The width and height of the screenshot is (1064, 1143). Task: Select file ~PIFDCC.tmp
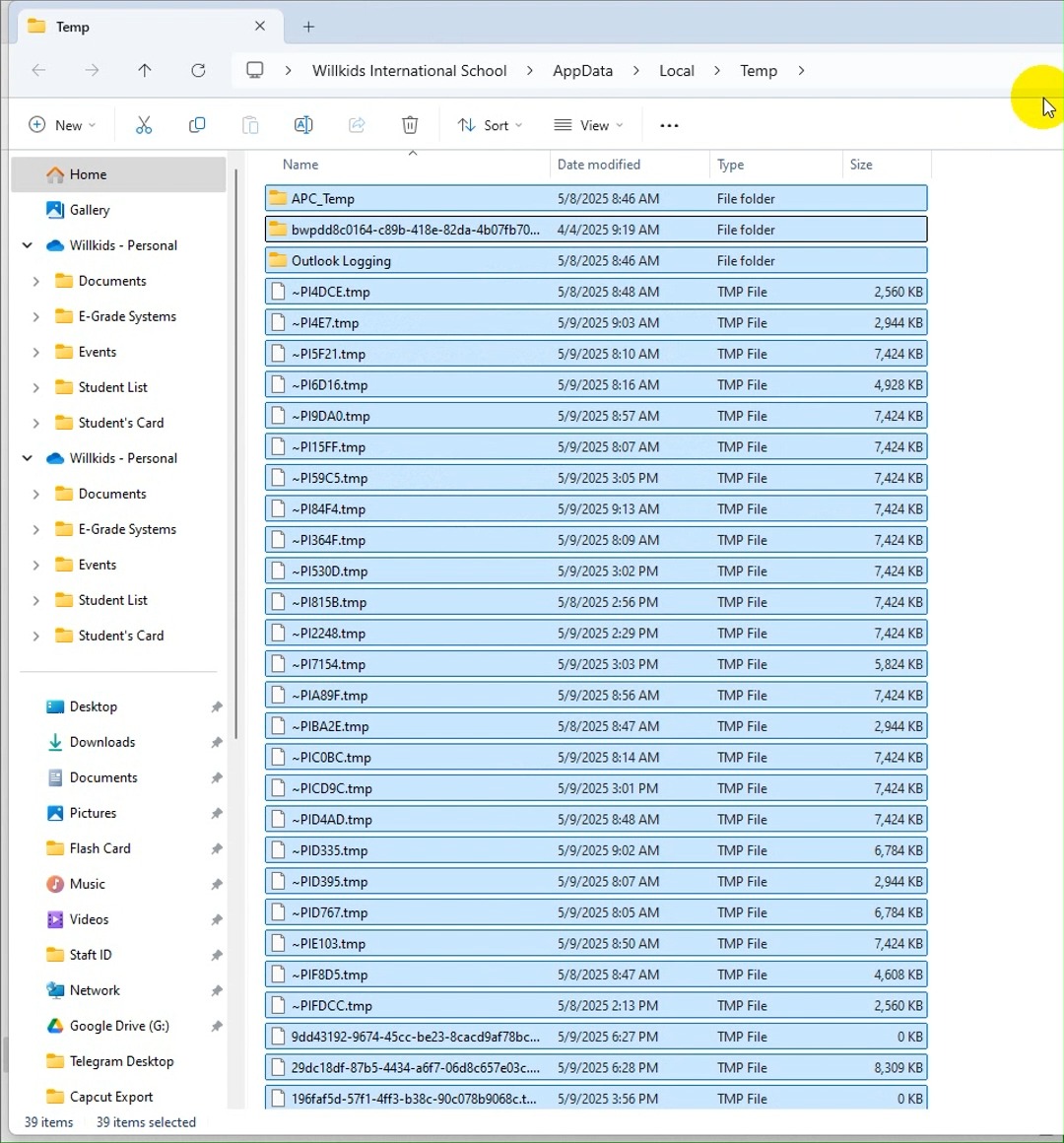click(x=596, y=1006)
